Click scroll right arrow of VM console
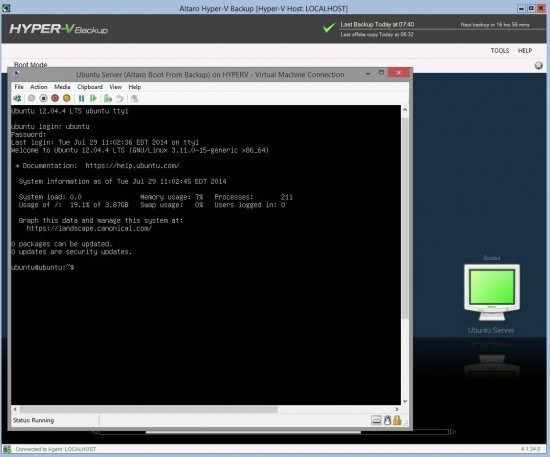This screenshot has height=457, width=550. (397, 409)
